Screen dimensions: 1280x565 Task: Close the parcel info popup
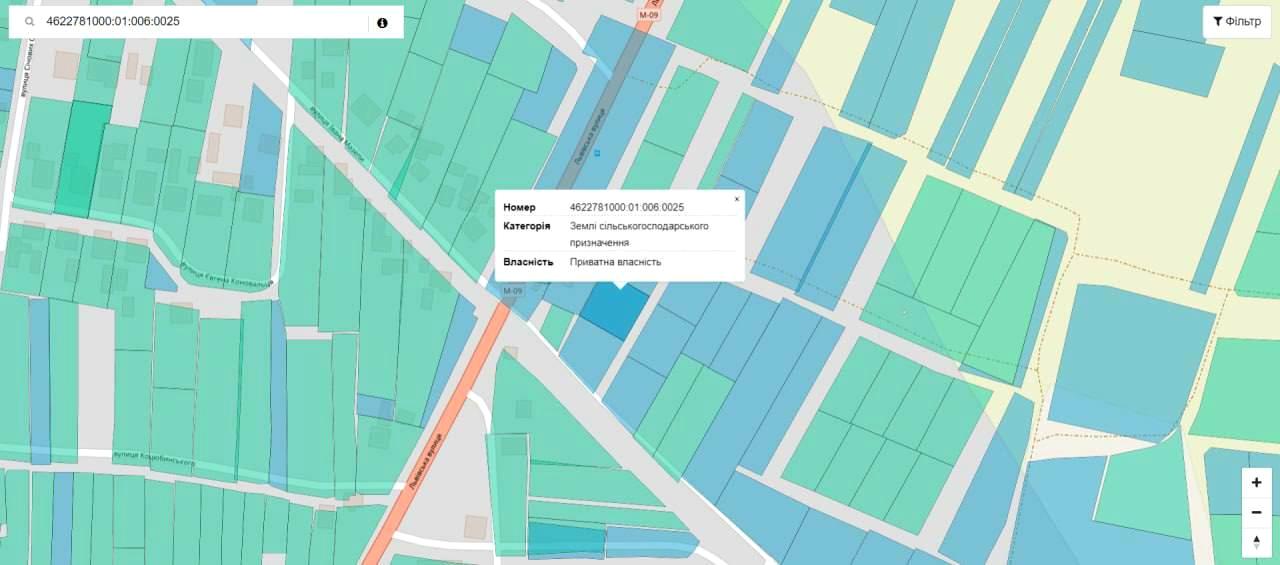coord(737,199)
